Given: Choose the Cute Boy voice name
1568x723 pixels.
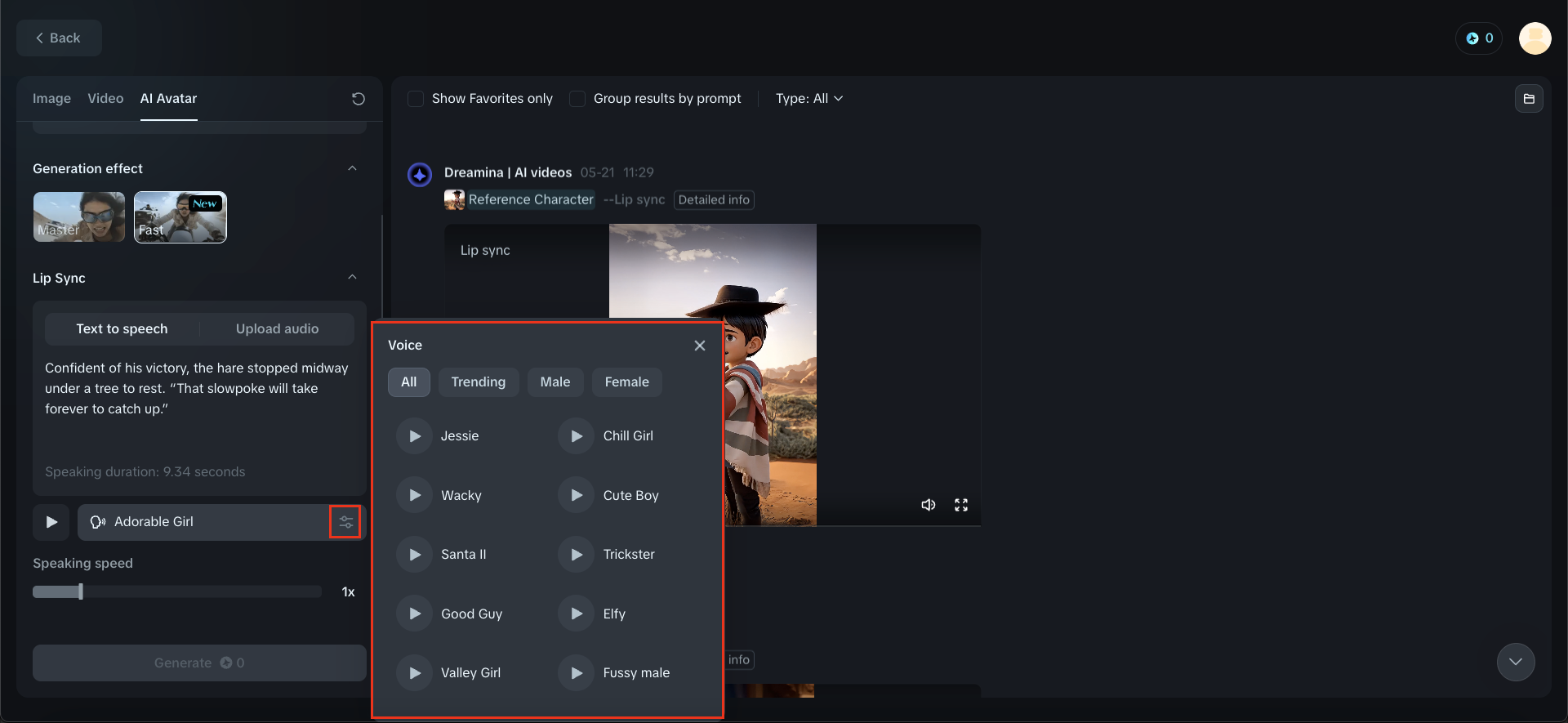Looking at the screenshot, I should [630, 496].
